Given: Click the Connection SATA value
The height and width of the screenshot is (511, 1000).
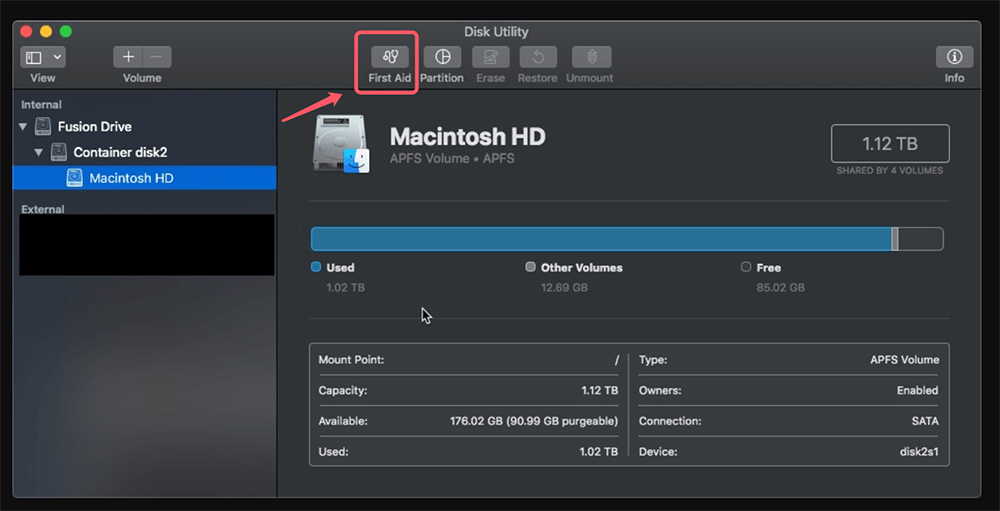Looking at the screenshot, I should click(x=925, y=421).
